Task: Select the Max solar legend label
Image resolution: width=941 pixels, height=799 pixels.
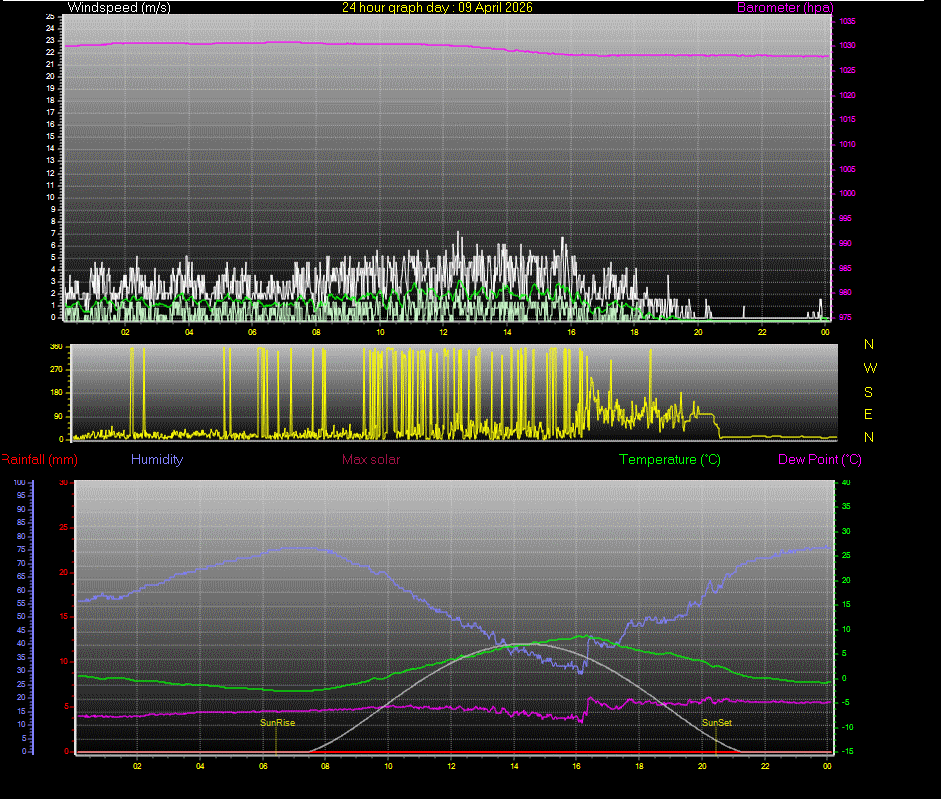Action: 371,459
